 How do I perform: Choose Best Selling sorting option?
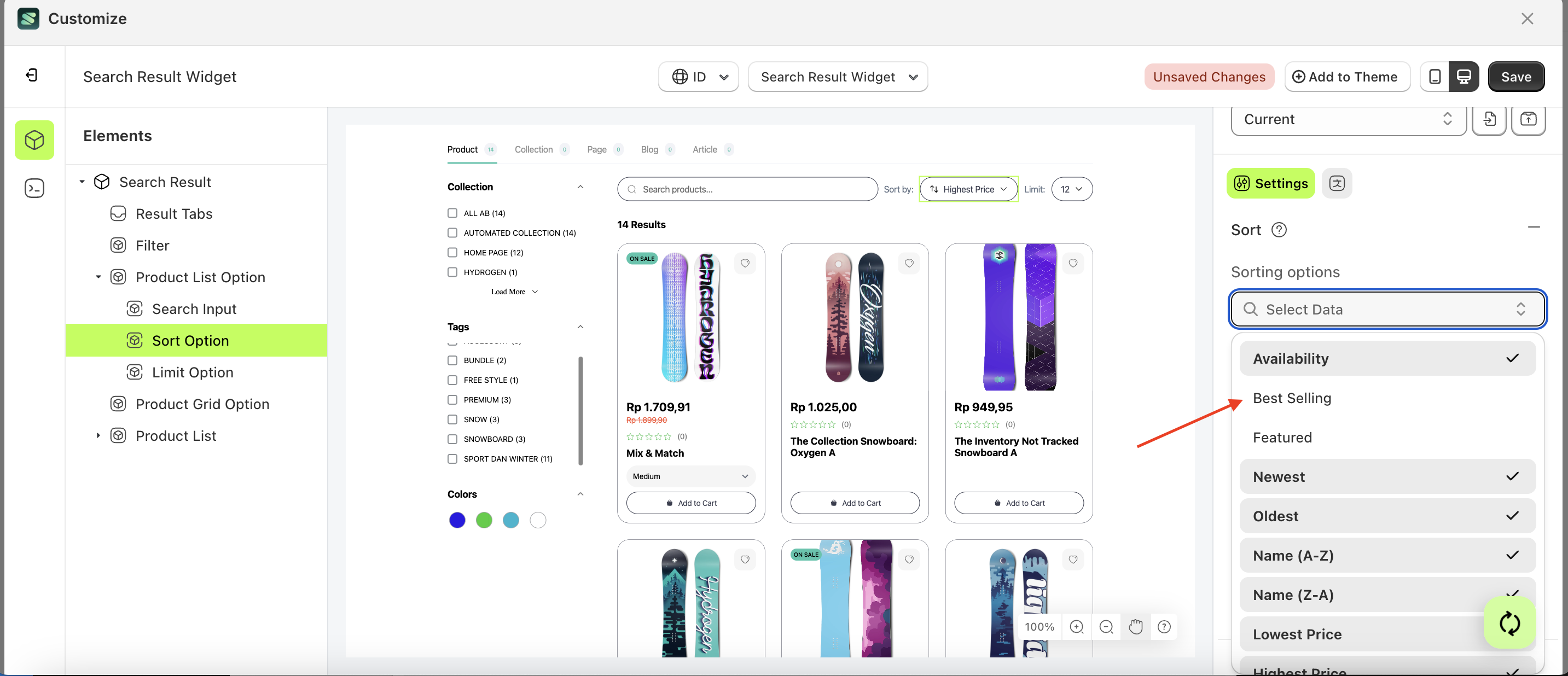click(x=1292, y=398)
